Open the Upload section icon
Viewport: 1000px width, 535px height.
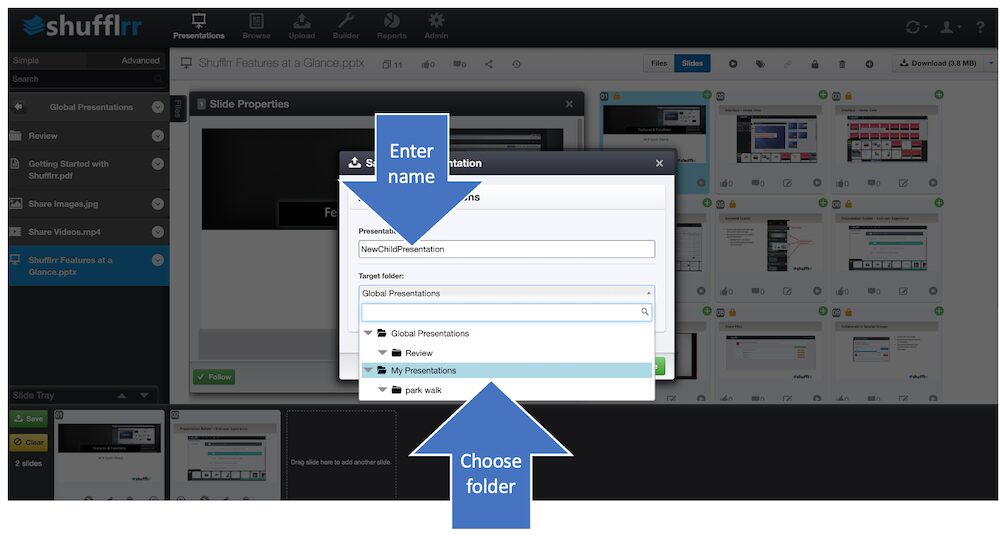click(302, 21)
